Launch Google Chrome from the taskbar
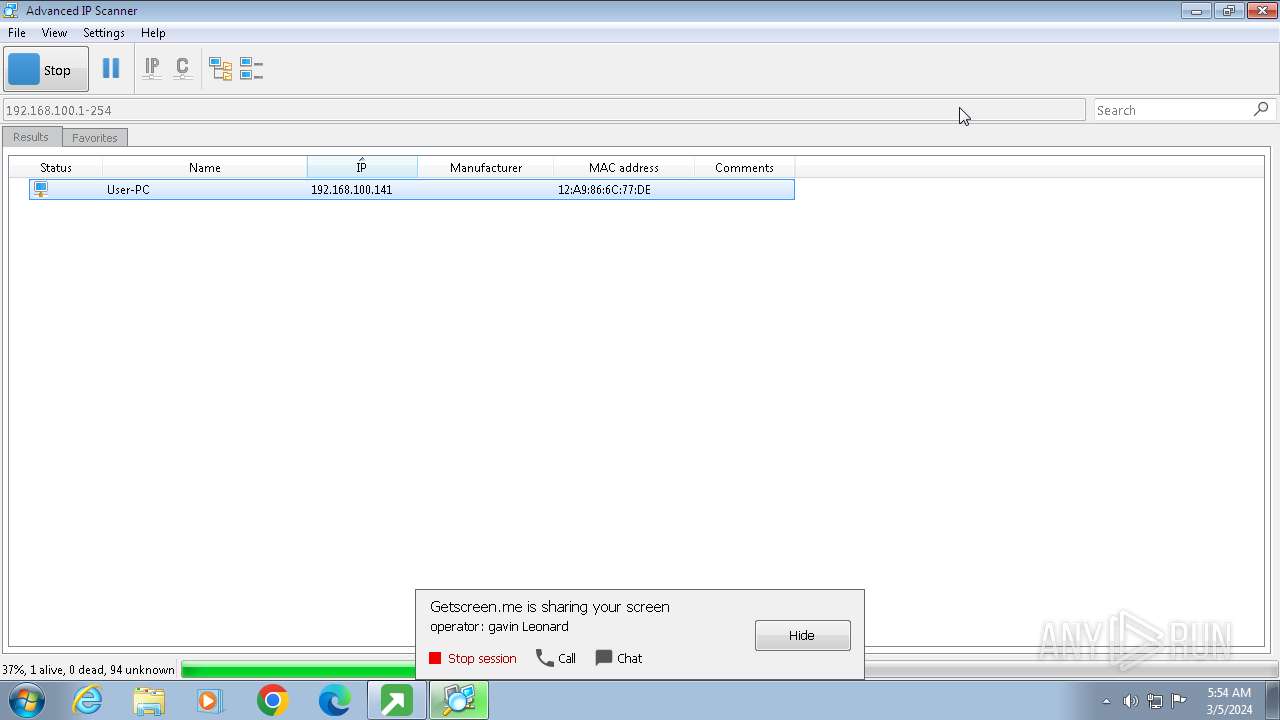 tap(272, 700)
